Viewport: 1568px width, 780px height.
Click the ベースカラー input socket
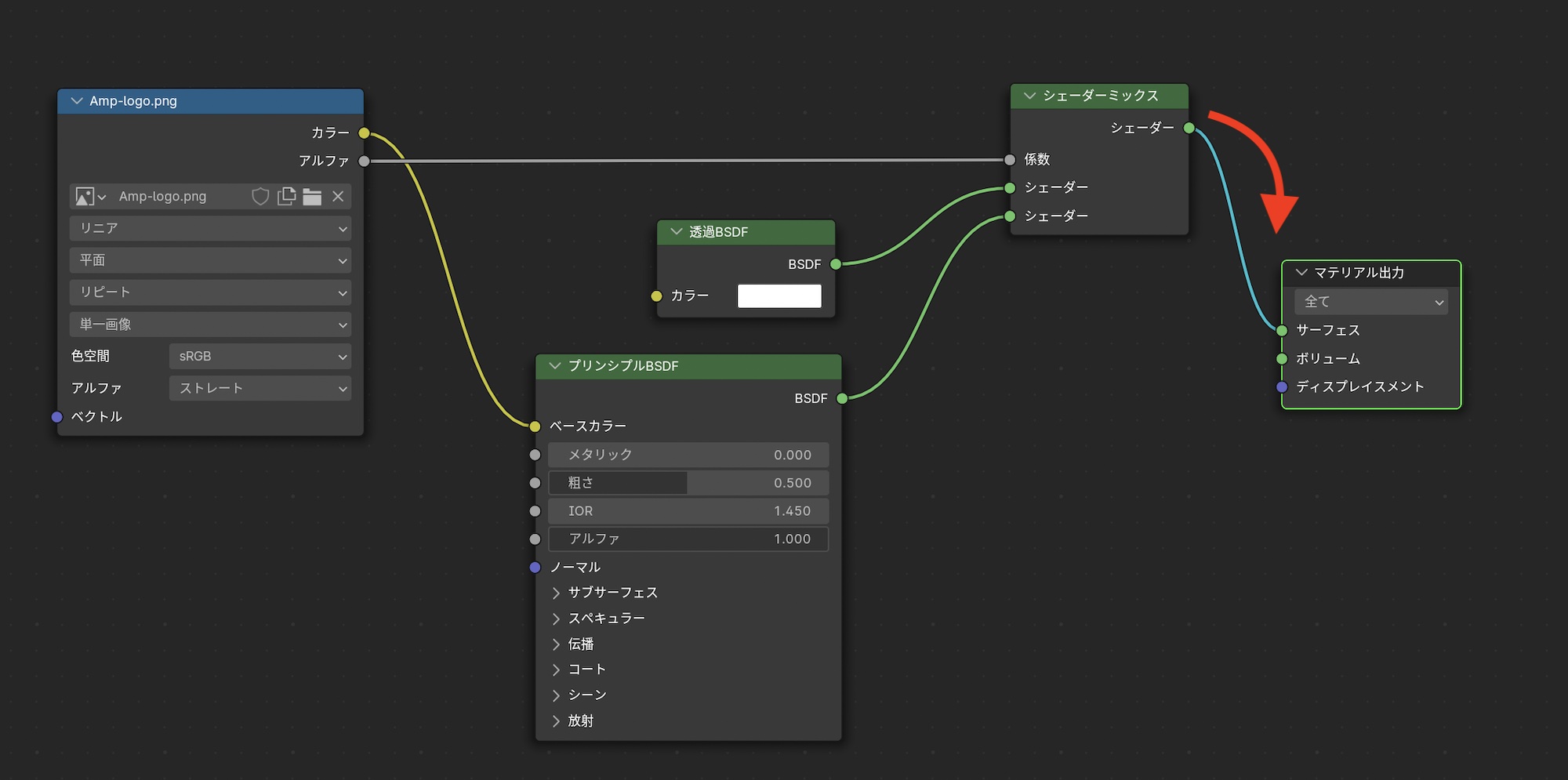pos(535,426)
